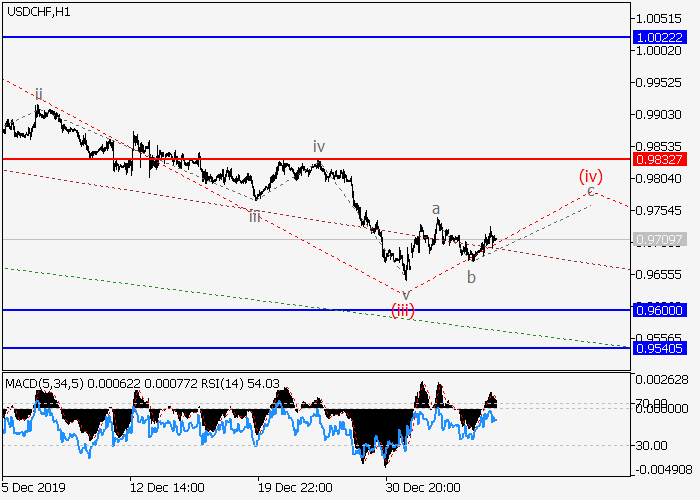Click wave label 'a' near the peak
This screenshot has height=500, width=700.
point(436,209)
